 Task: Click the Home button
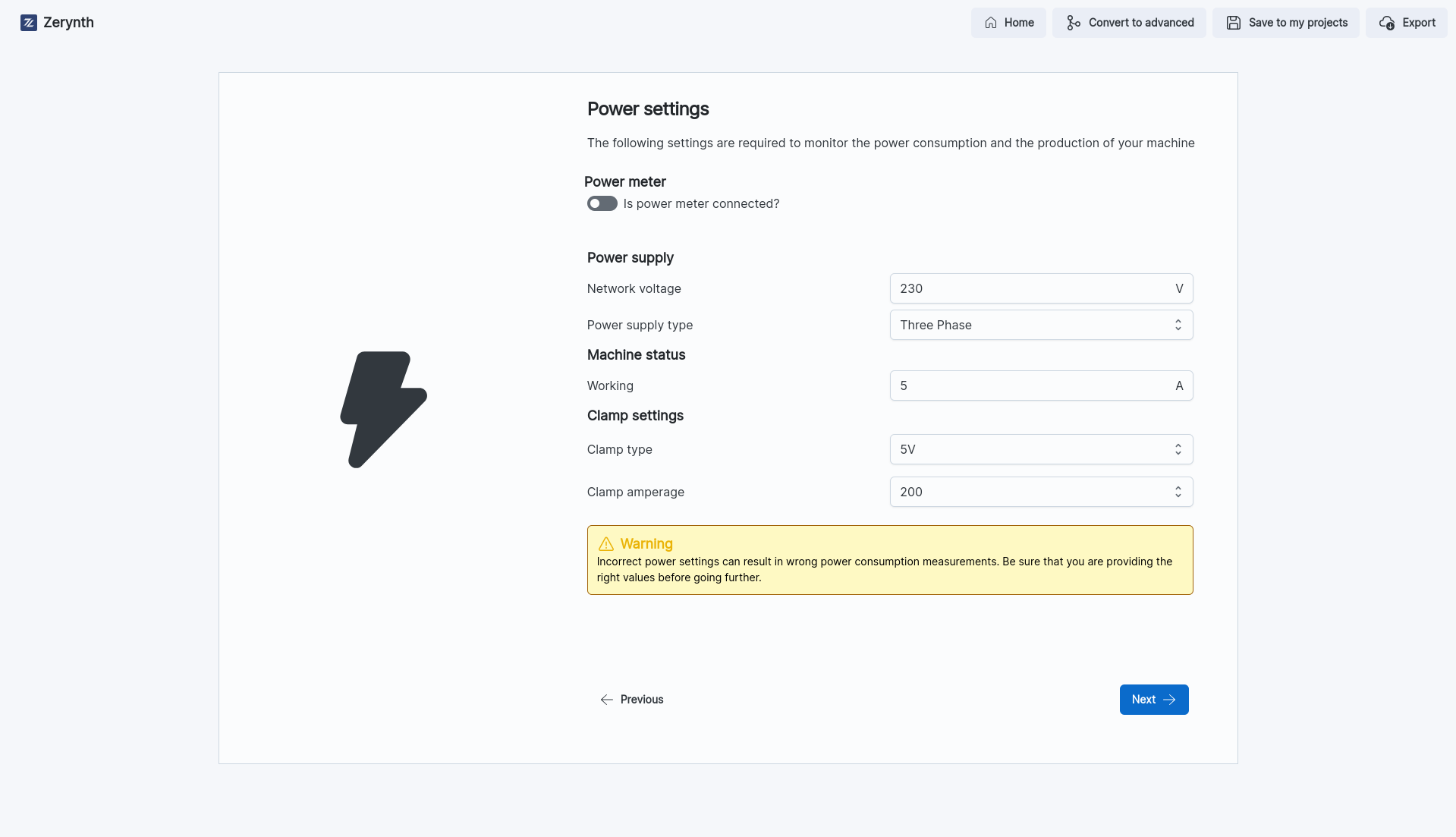[1008, 23]
